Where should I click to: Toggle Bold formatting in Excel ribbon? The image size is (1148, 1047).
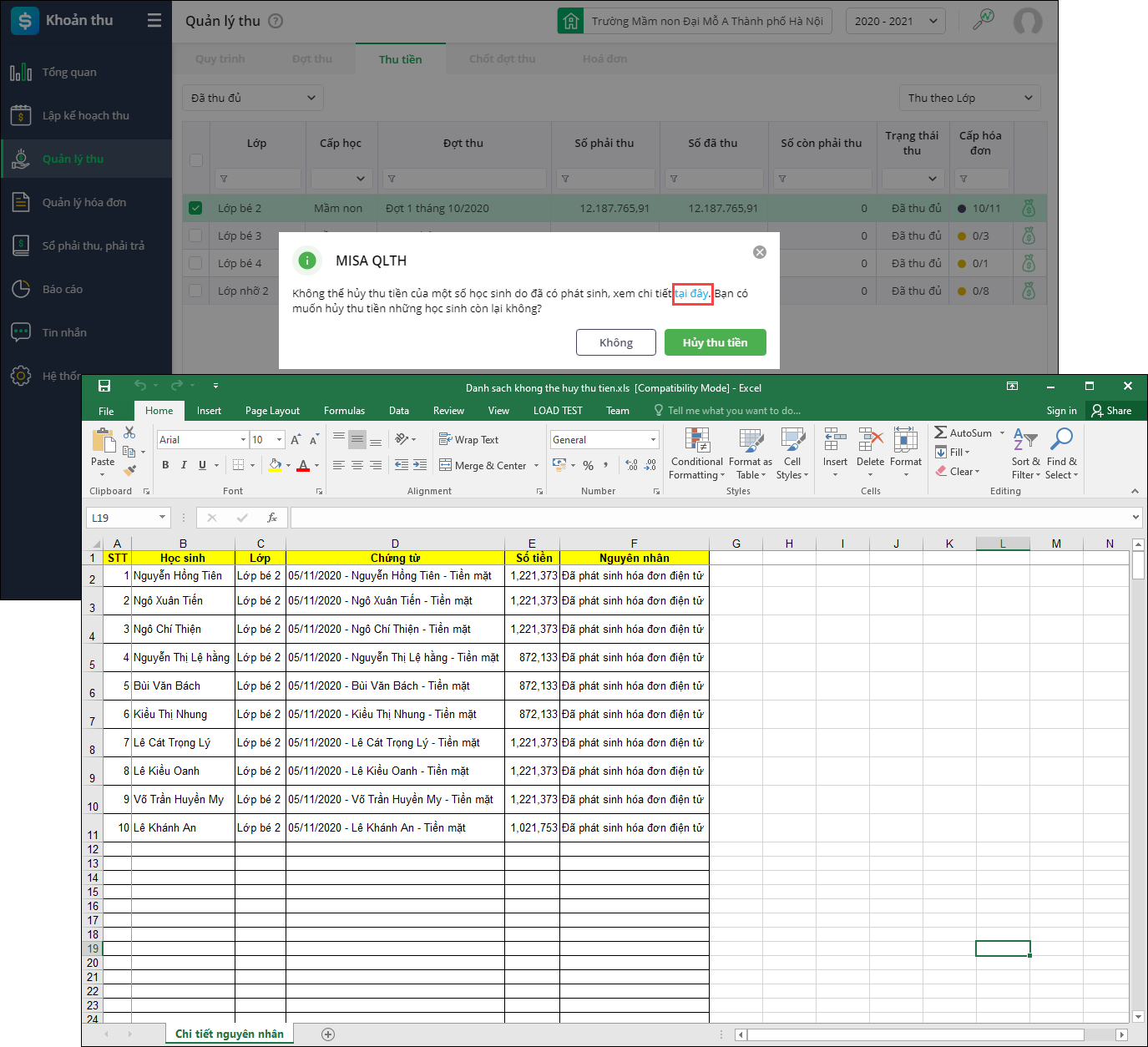165,465
